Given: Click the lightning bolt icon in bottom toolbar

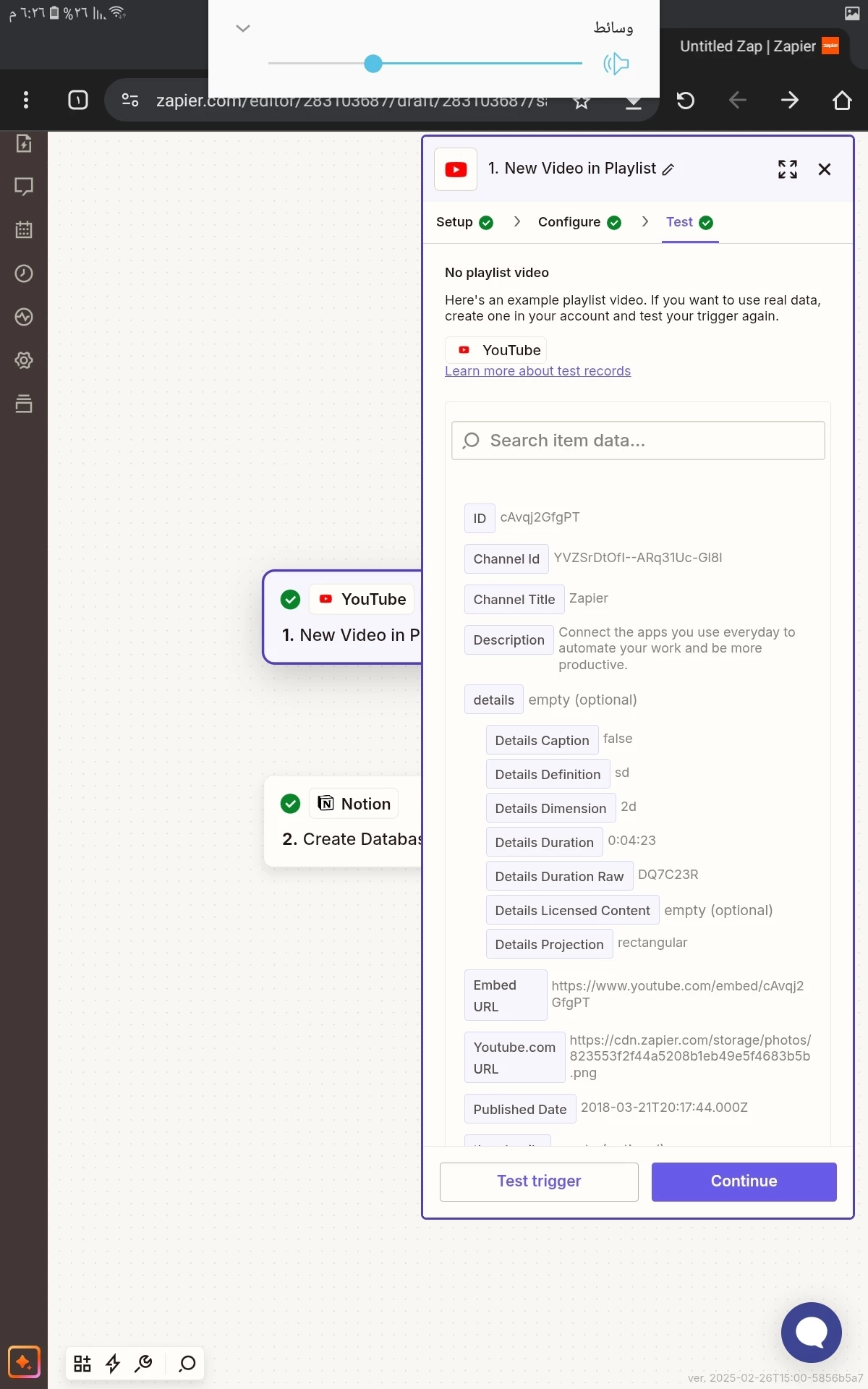Looking at the screenshot, I should tap(113, 1364).
